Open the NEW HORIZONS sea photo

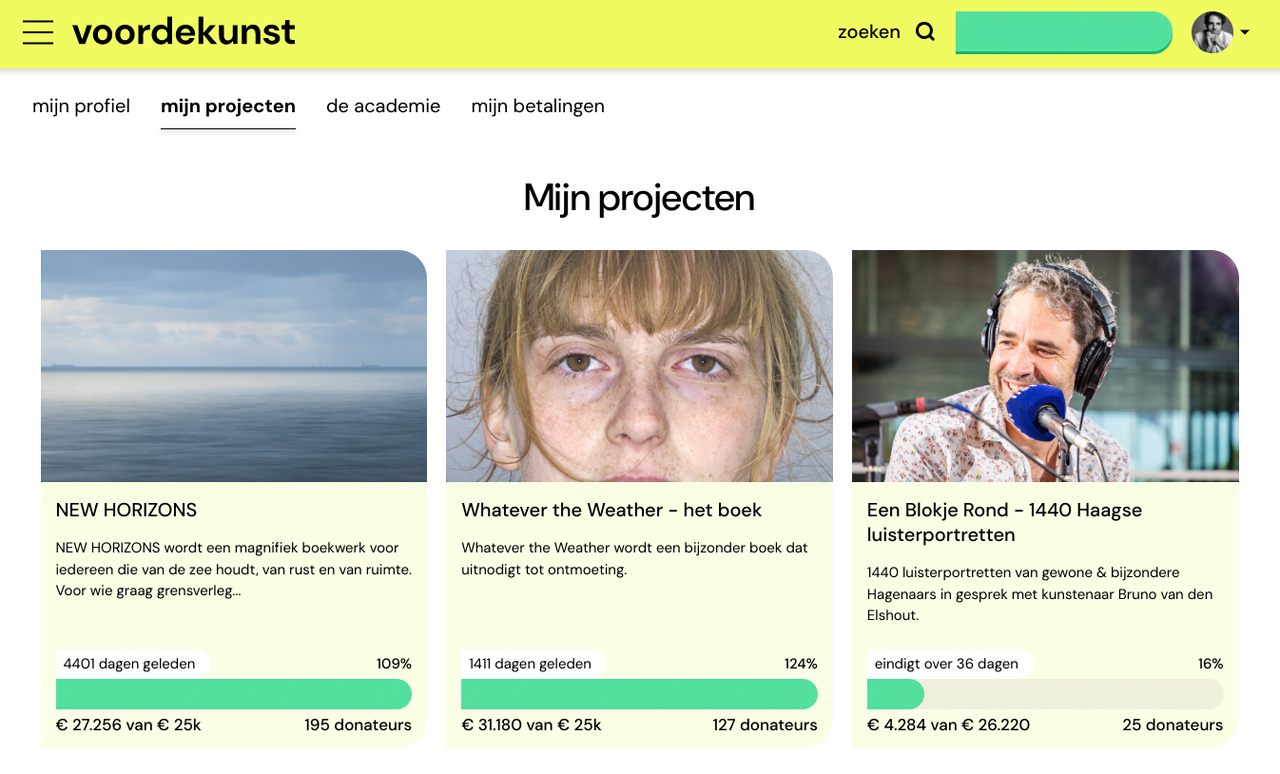[234, 366]
